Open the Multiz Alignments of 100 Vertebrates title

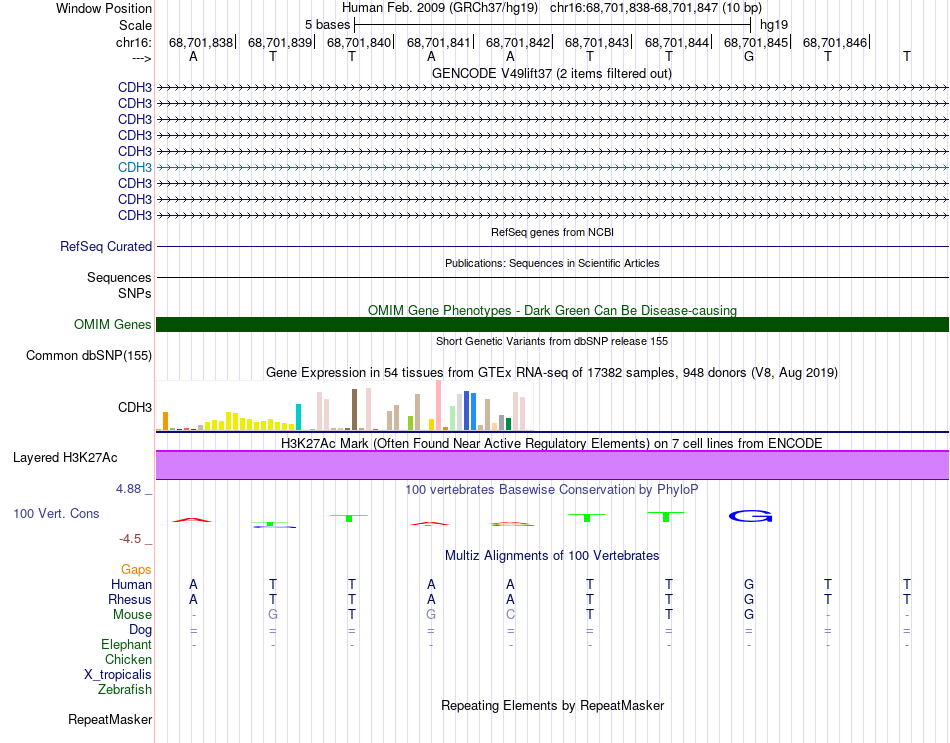[x=552, y=556]
